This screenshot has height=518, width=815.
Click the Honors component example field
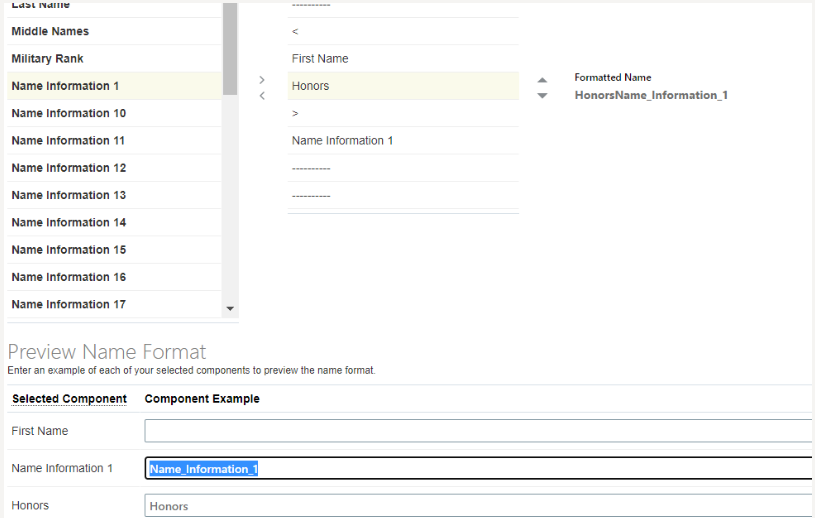tap(479, 506)
